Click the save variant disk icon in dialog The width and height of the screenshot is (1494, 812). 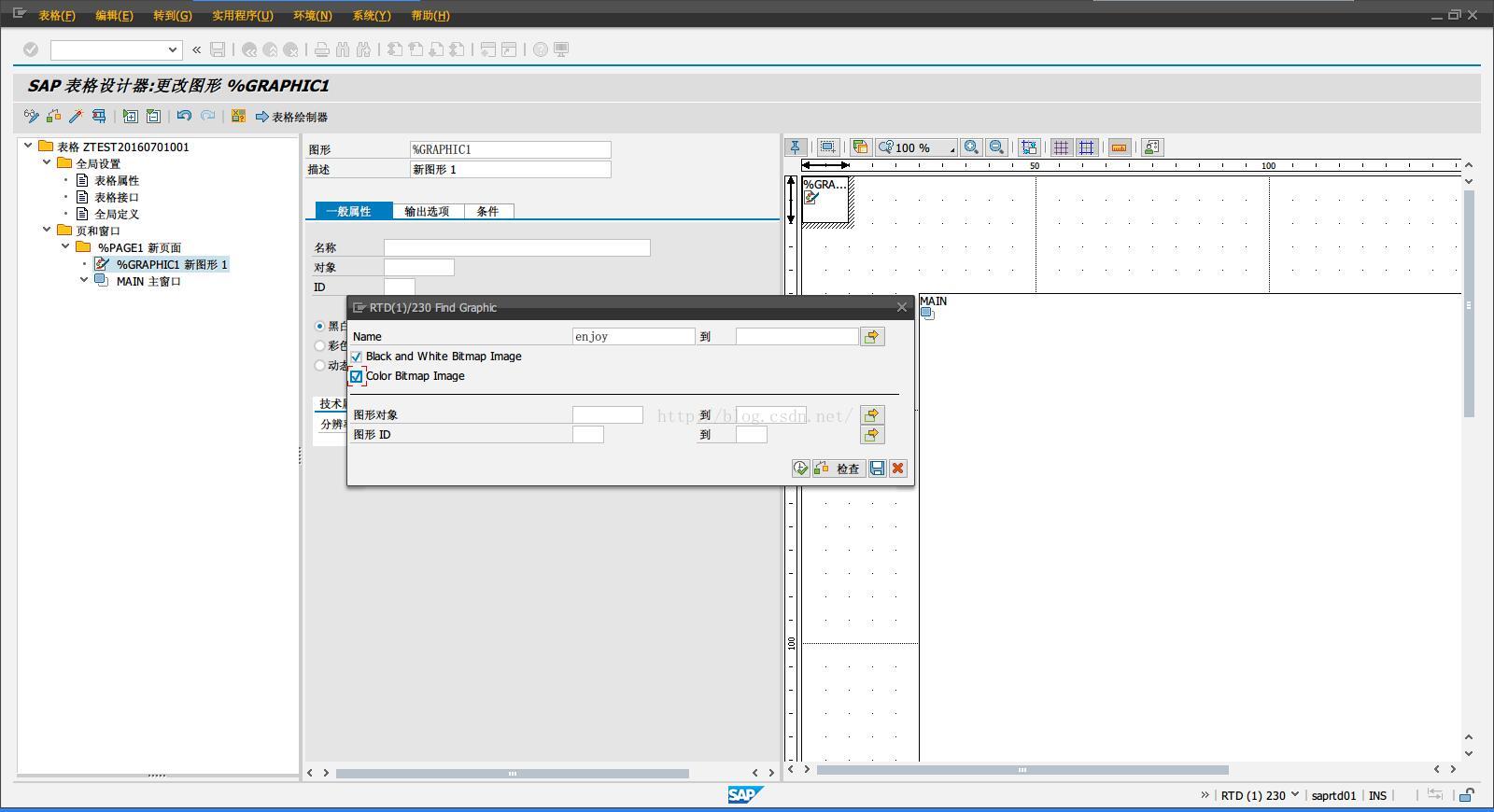point(877,469)
